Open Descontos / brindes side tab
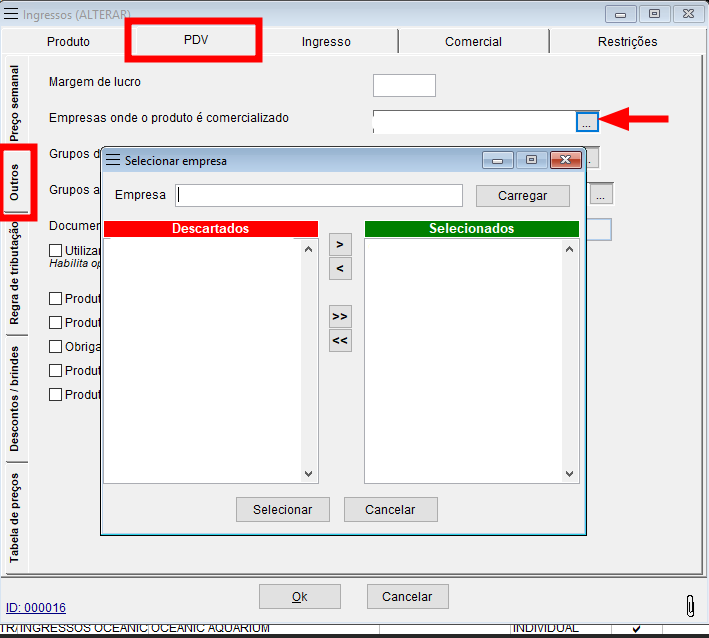The width and height of the screenshot is (709, 638). [15, 398]
